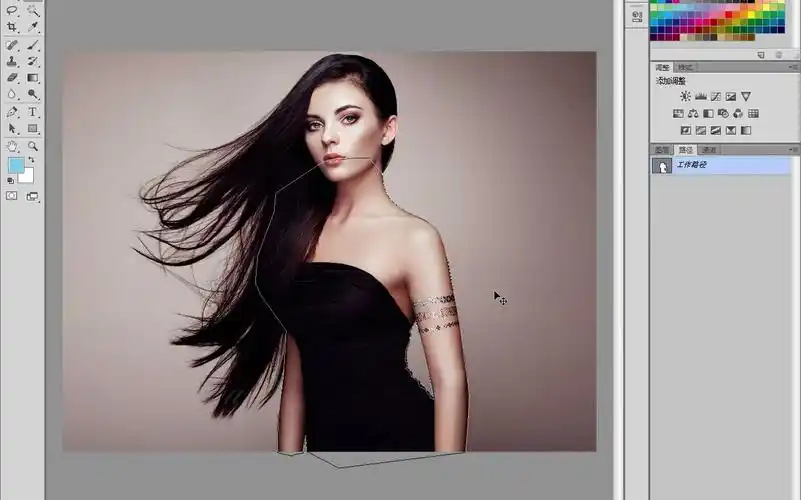Select the Eraser tool

tap(12, 77)
